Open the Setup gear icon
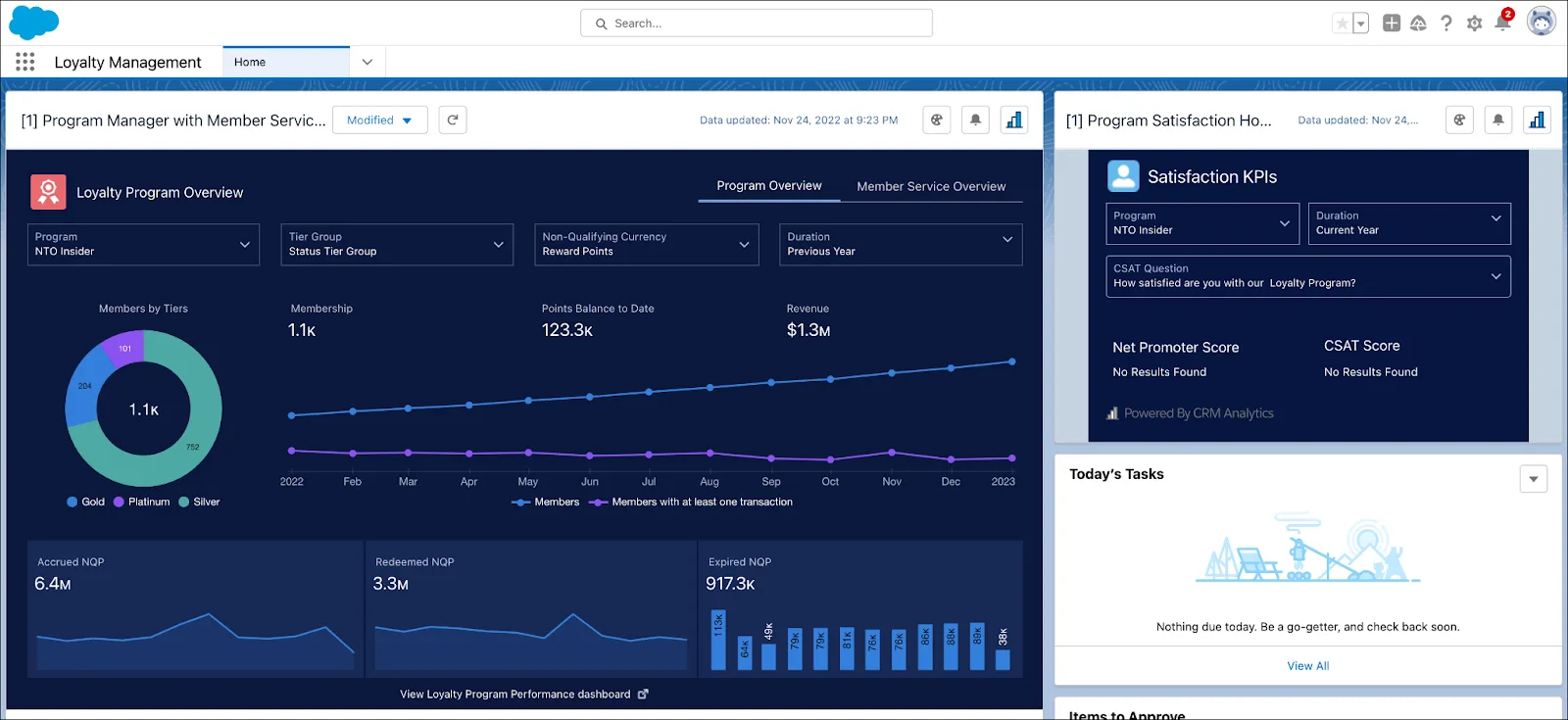 coord(1474,23)
